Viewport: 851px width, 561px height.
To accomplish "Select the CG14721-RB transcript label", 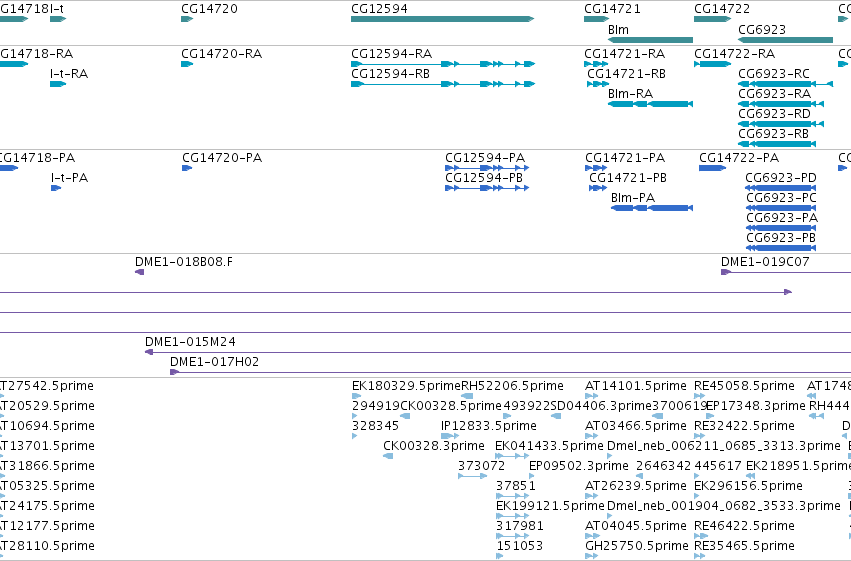I will point(626,73).
